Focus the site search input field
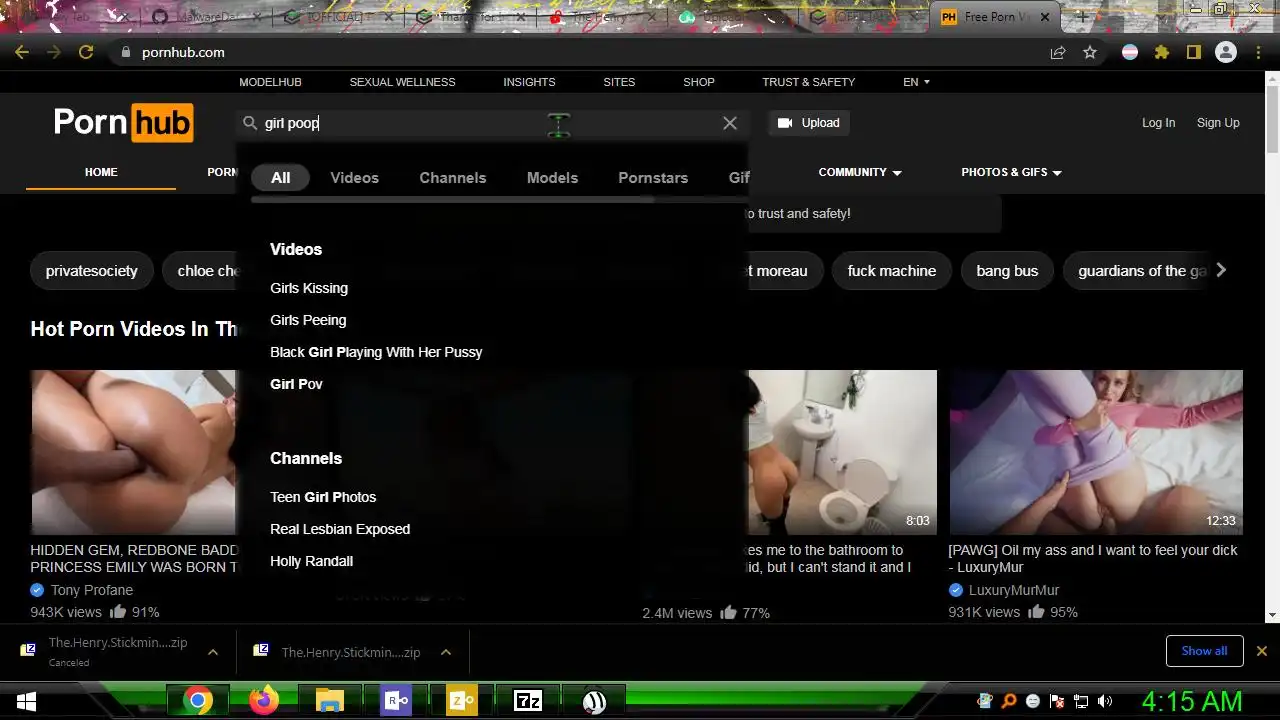The width and height of the screenshot is (1280, 720). (x=490, y=123)
